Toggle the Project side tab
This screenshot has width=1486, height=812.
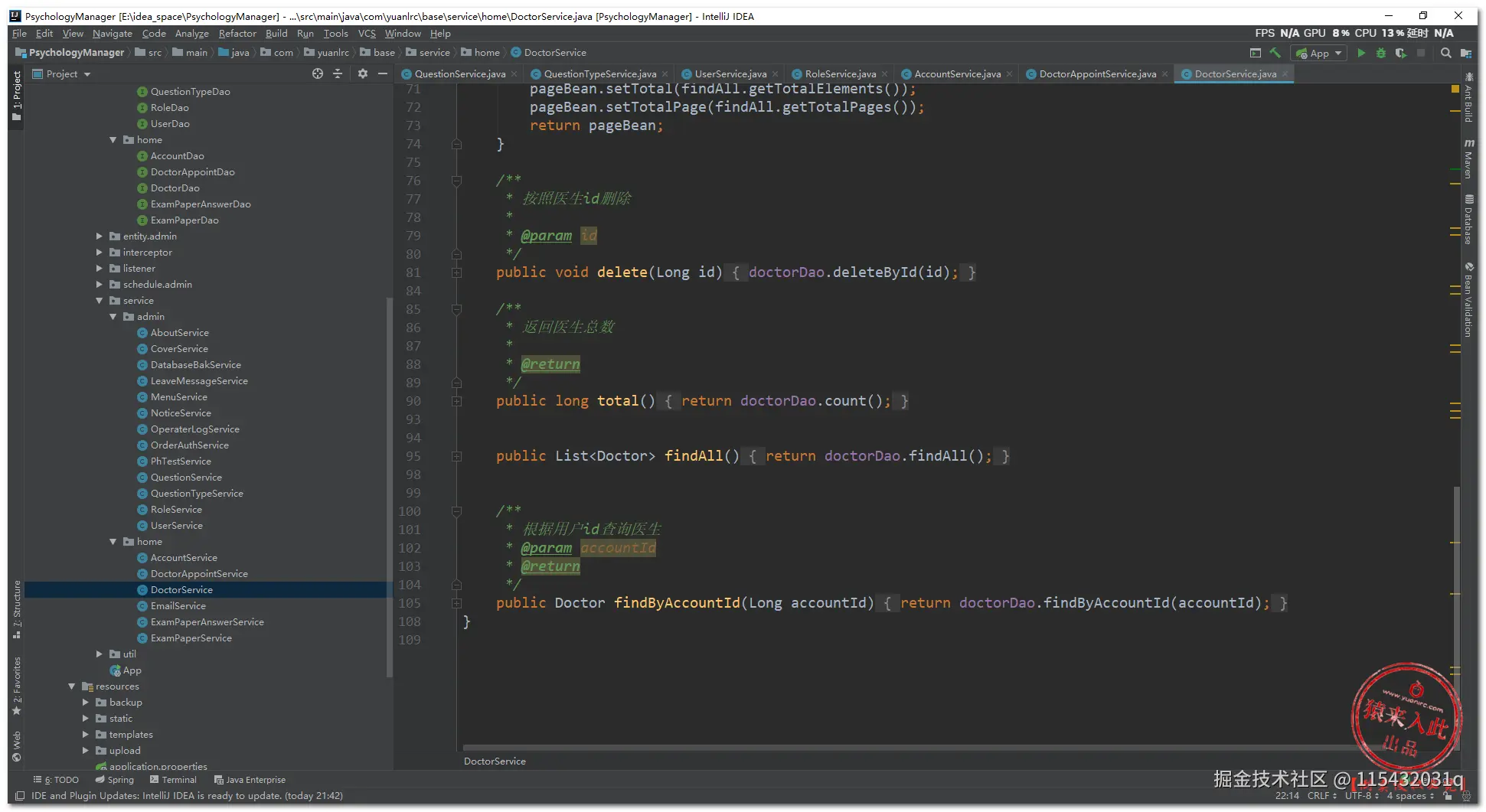click(17, 95)
